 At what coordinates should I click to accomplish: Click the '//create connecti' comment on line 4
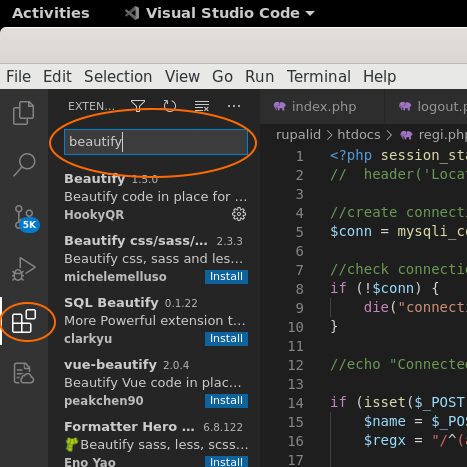pyautogui.click(x=398, y=212)
